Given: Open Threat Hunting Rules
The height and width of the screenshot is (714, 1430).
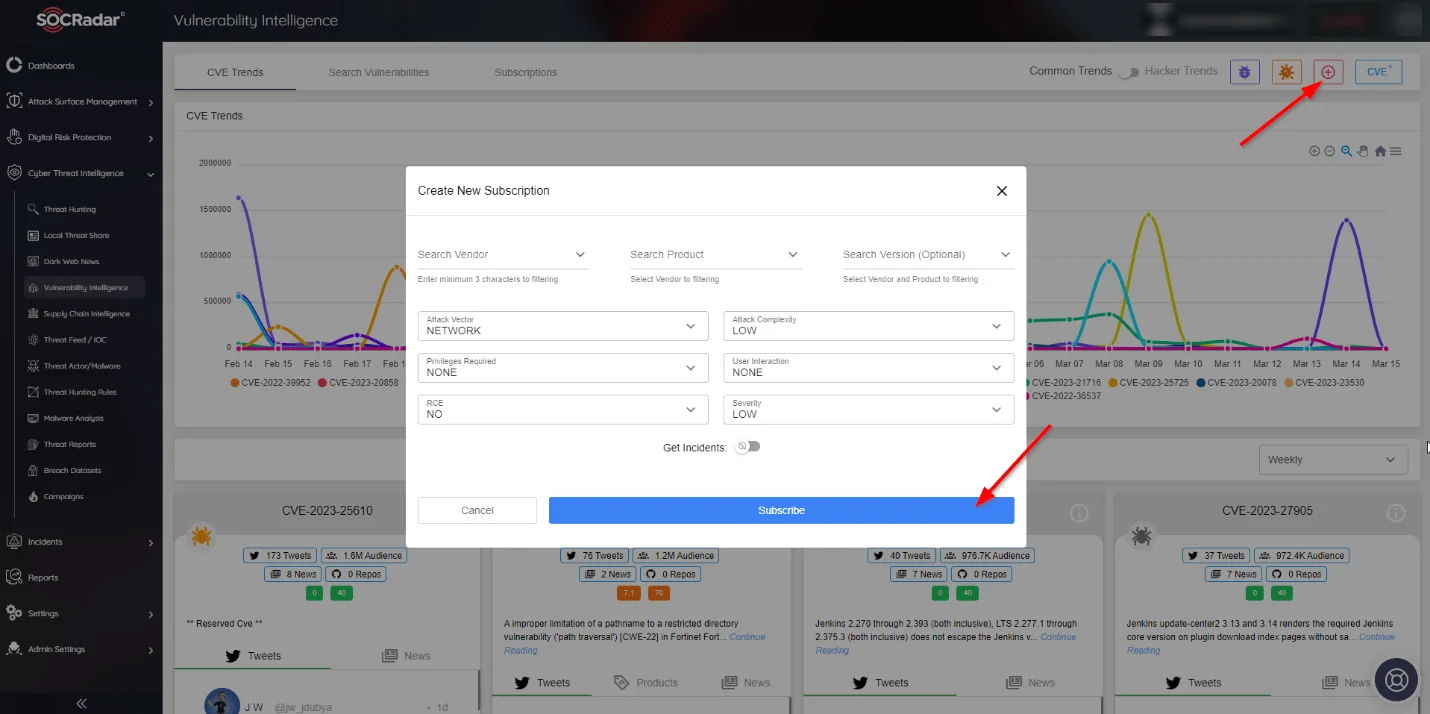Looking at the screenshot, I should (x=80, y=392).
